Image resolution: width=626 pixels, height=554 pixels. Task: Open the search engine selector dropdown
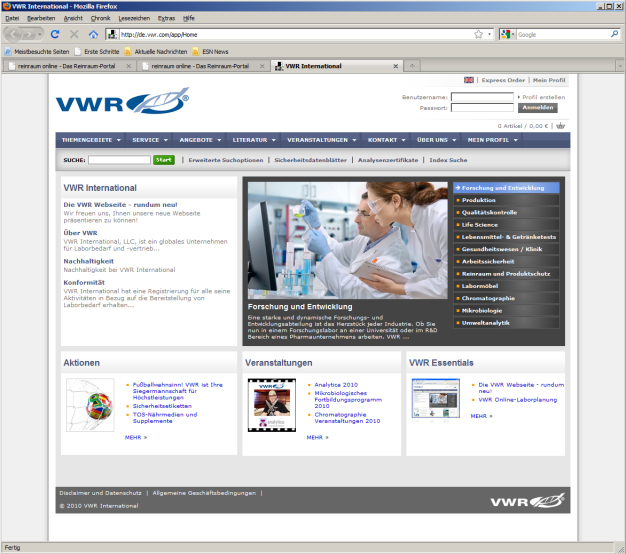(507, 34)
